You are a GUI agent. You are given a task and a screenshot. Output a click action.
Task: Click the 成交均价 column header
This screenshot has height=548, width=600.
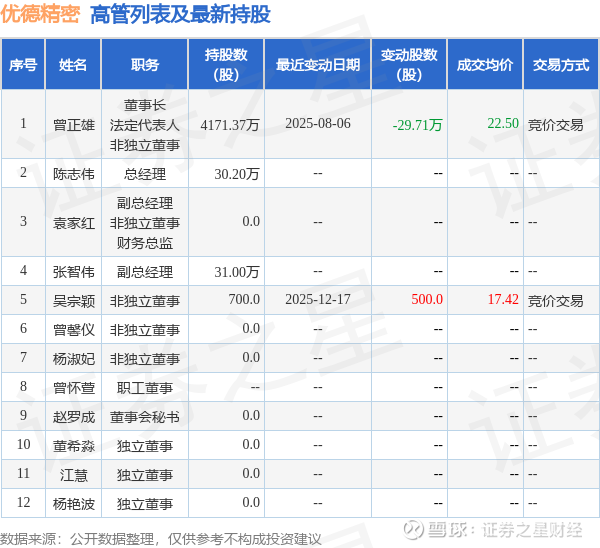[485, 64]
